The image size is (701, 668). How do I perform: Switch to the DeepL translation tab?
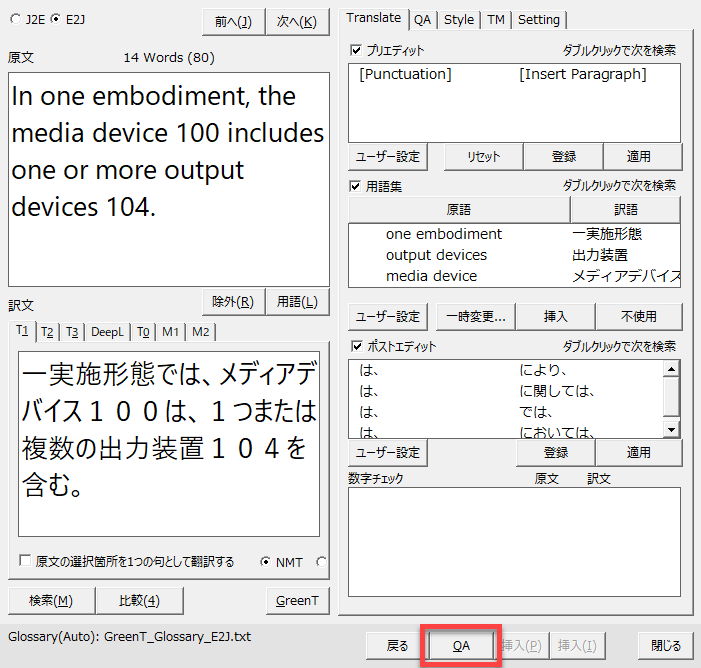108,332
